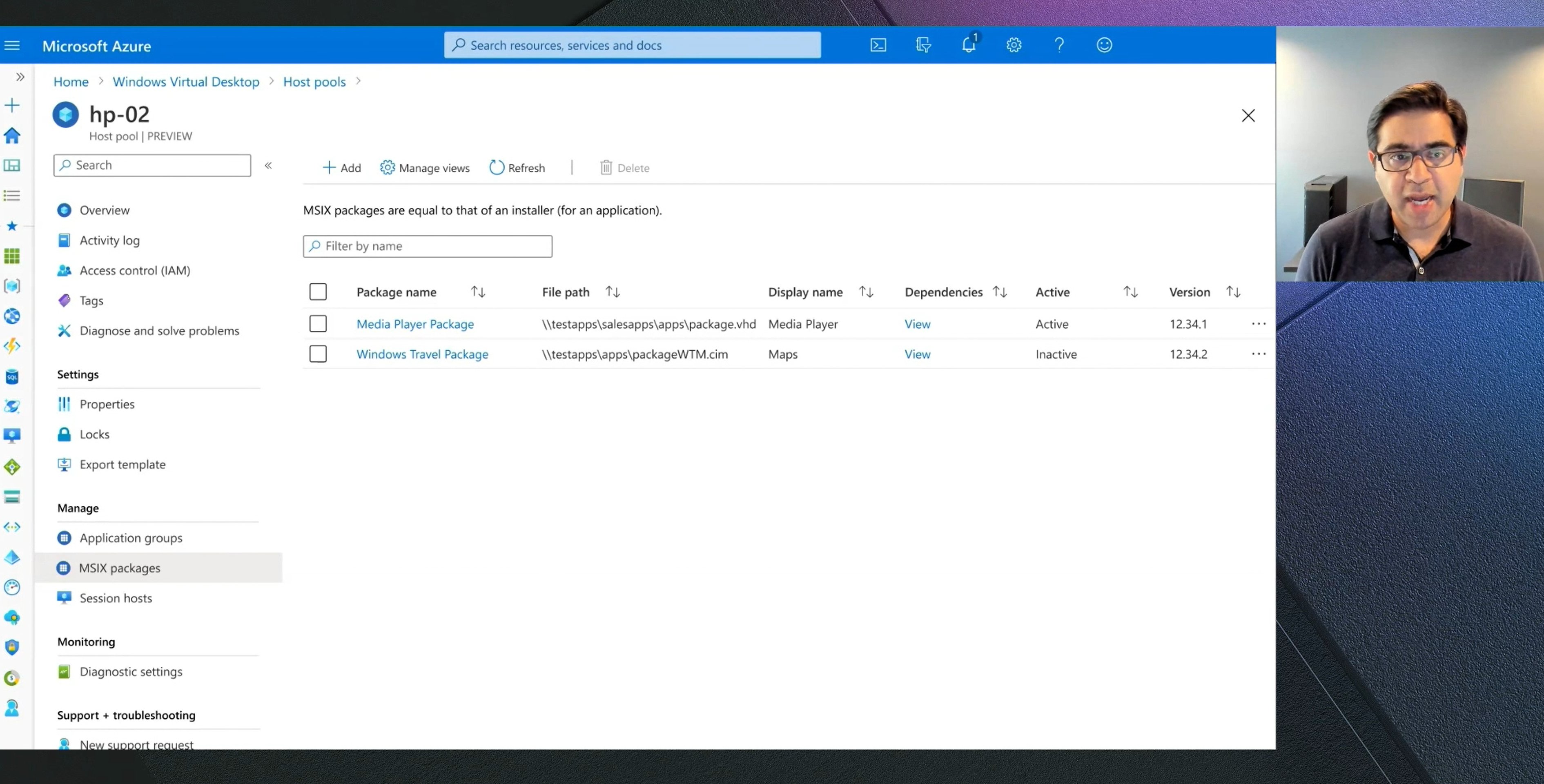Screen dimensions: 1544x784
Task: Sort by Display name arrows
Action: [x=866, y=292]
